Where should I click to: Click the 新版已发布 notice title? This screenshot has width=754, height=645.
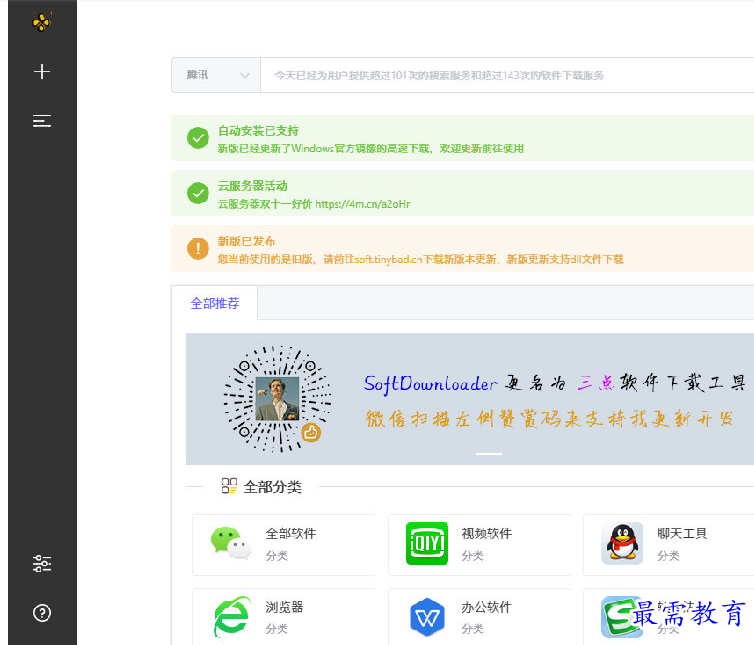246,241
